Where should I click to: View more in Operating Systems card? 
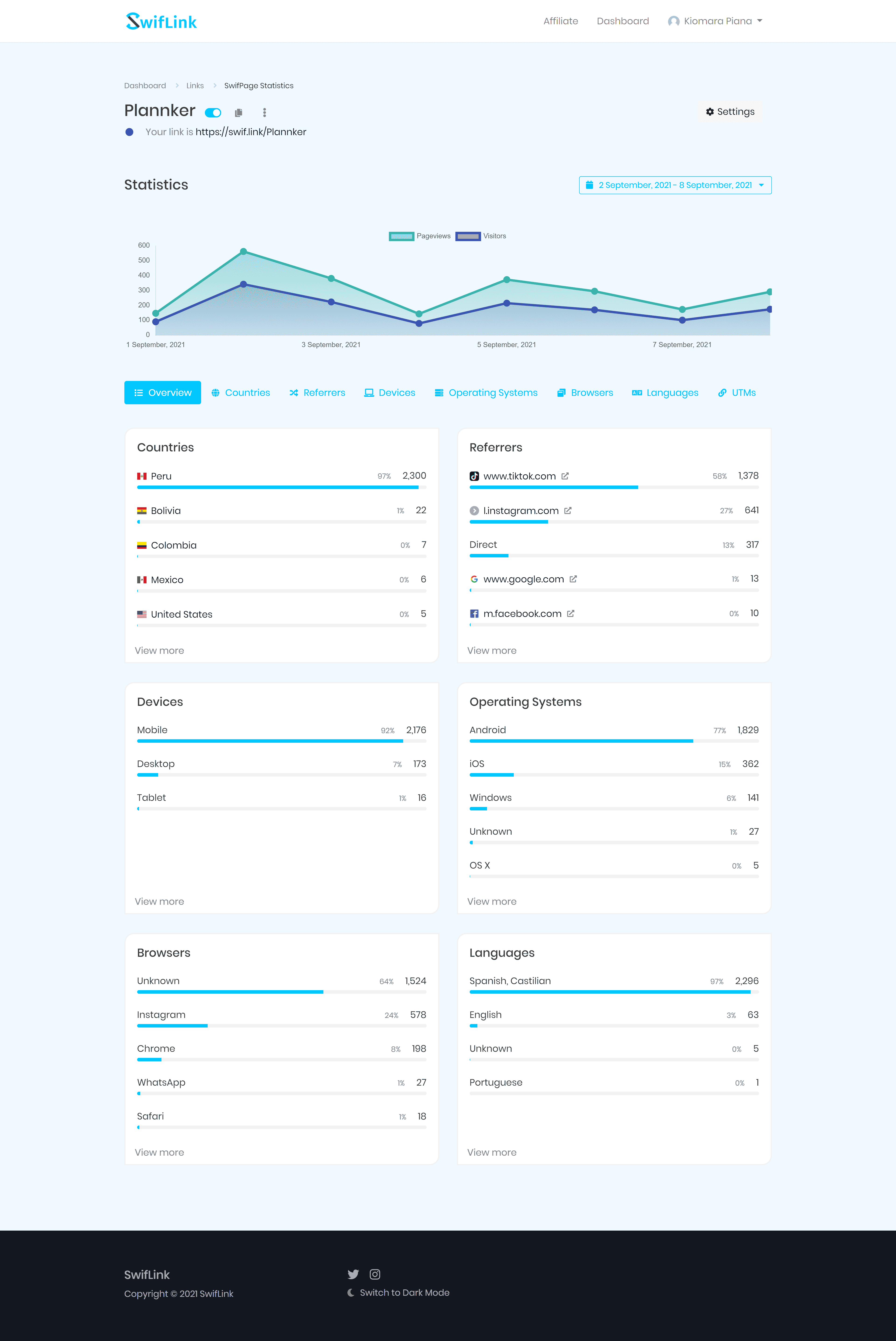pos(492,901)
